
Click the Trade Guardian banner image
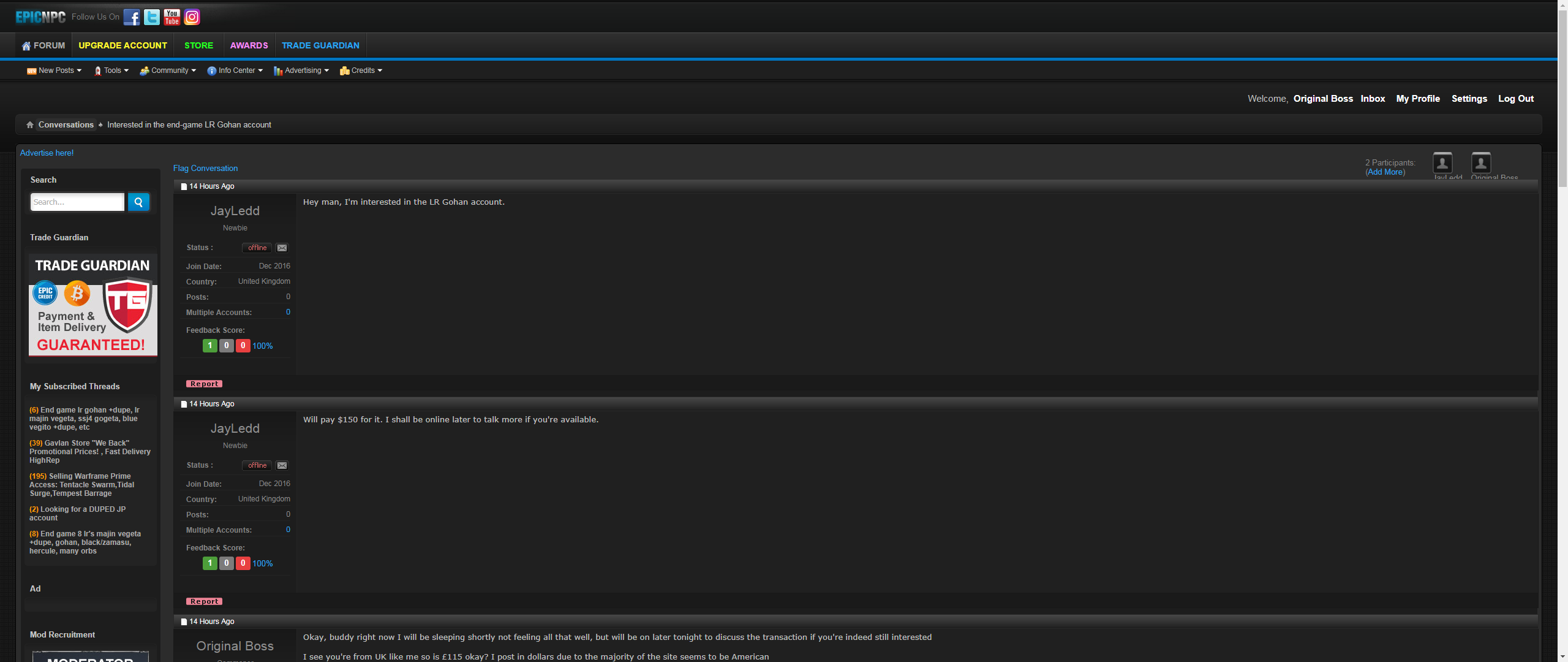point(93,305)
